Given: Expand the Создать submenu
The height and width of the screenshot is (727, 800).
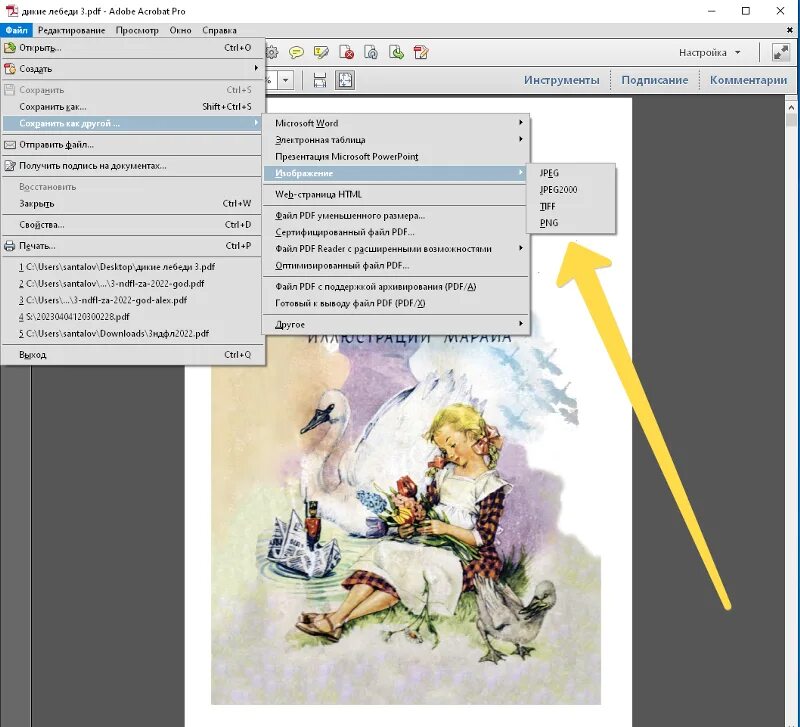Looking at the screenshot, I should (133, 69).
